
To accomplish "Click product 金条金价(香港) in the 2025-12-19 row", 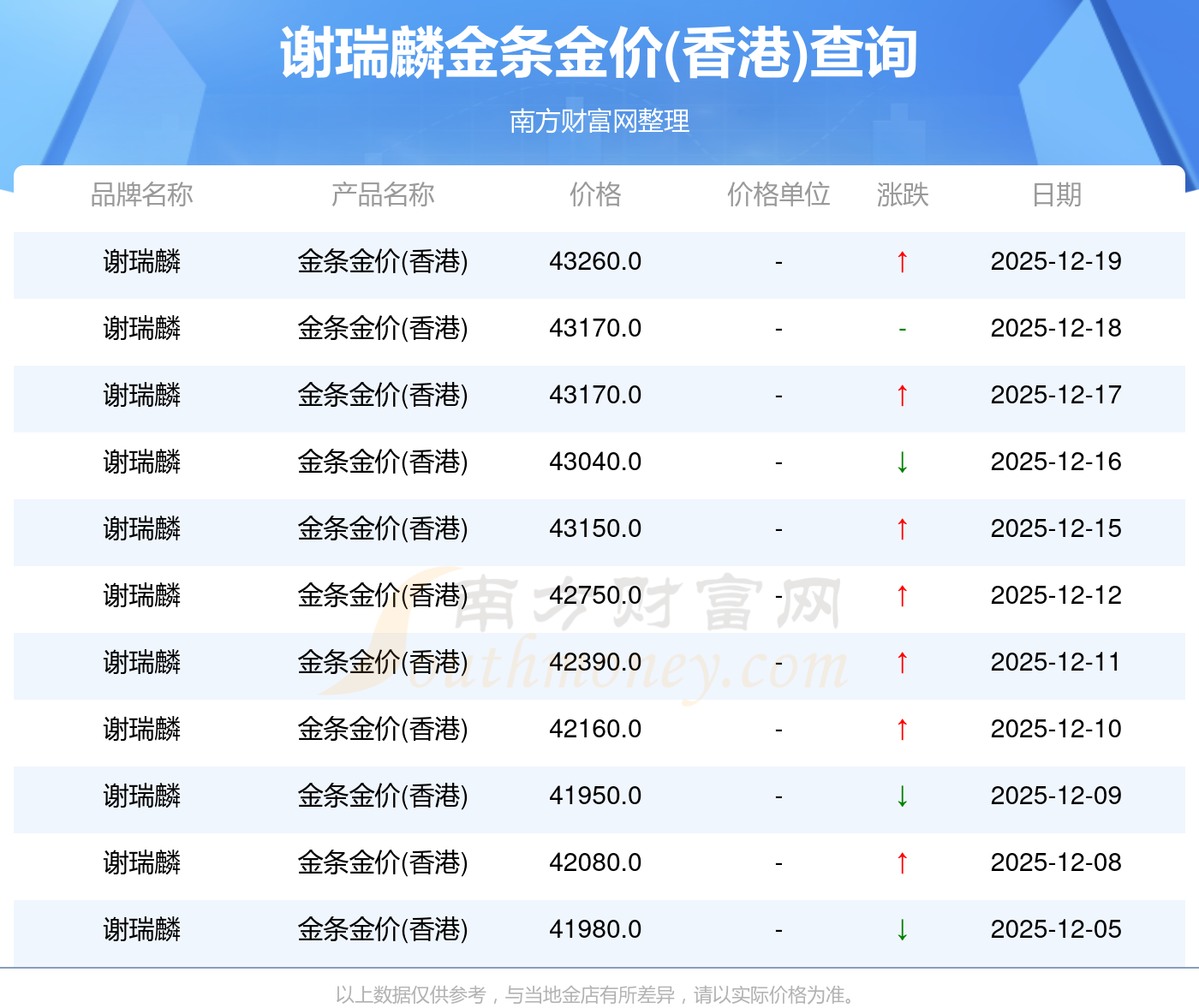I will point(383,261).
